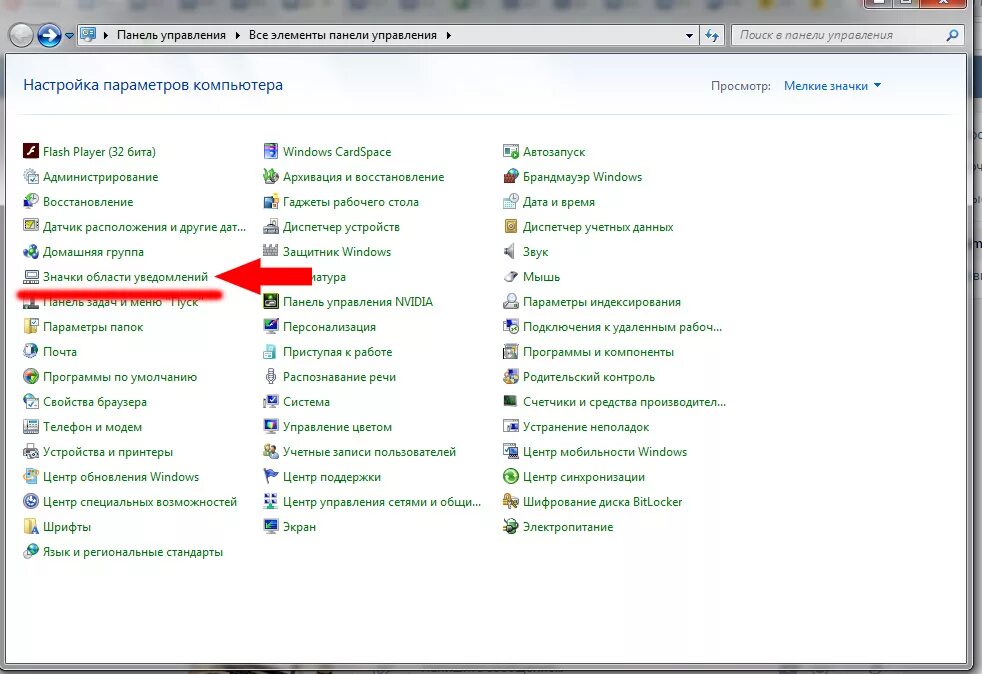This screenshot has width=982, height=674.
Task: Expand the address bar history dropdown arrow
Action: 690,36
